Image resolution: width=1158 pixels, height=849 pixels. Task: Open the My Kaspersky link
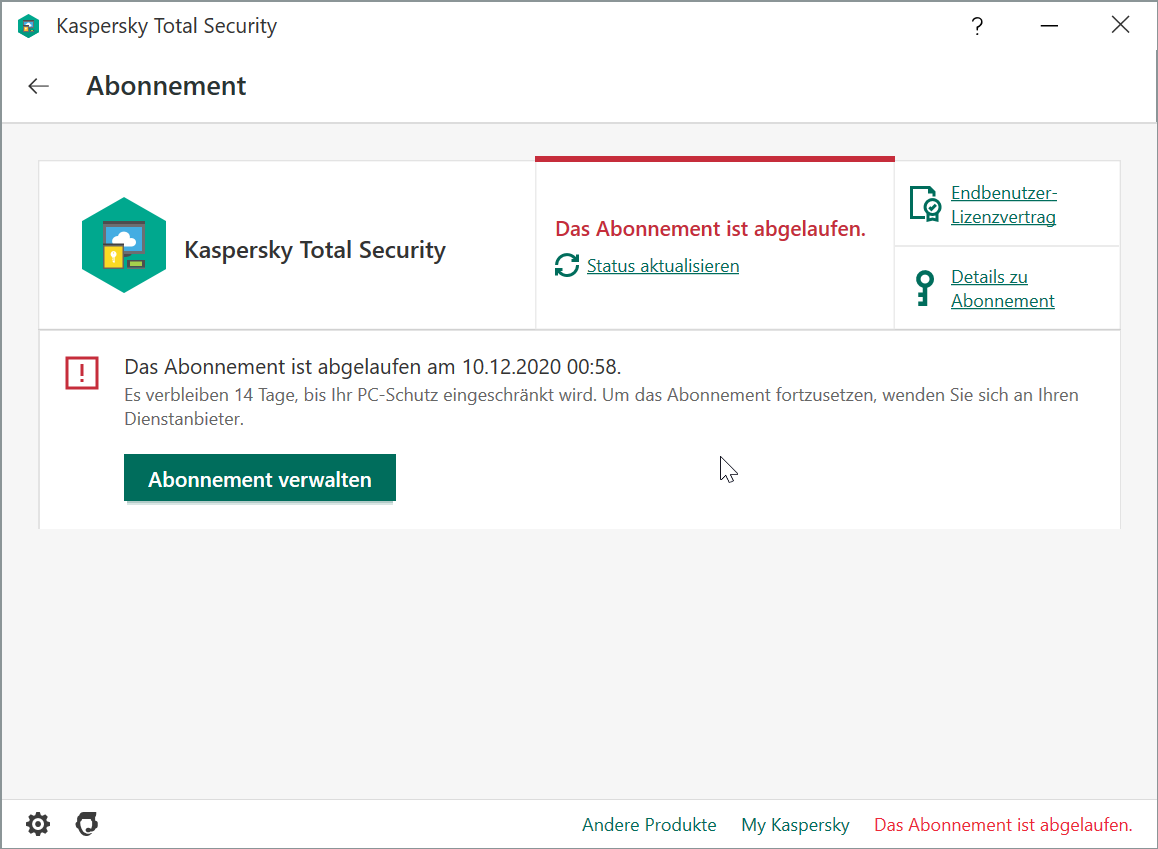point(795,825)
